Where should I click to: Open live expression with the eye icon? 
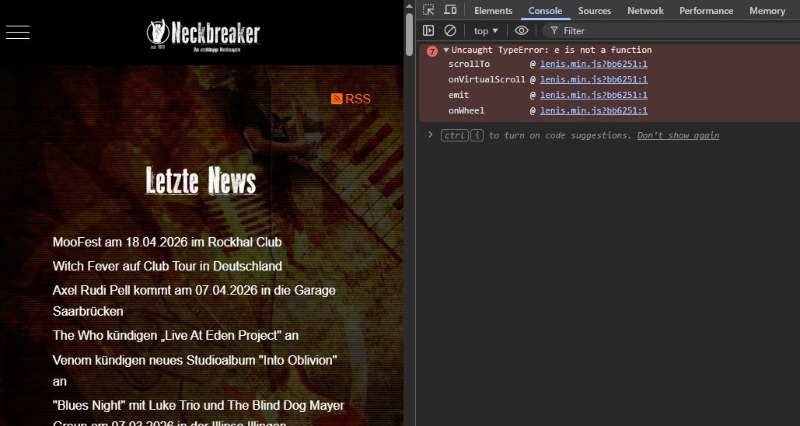pos(521,31)
